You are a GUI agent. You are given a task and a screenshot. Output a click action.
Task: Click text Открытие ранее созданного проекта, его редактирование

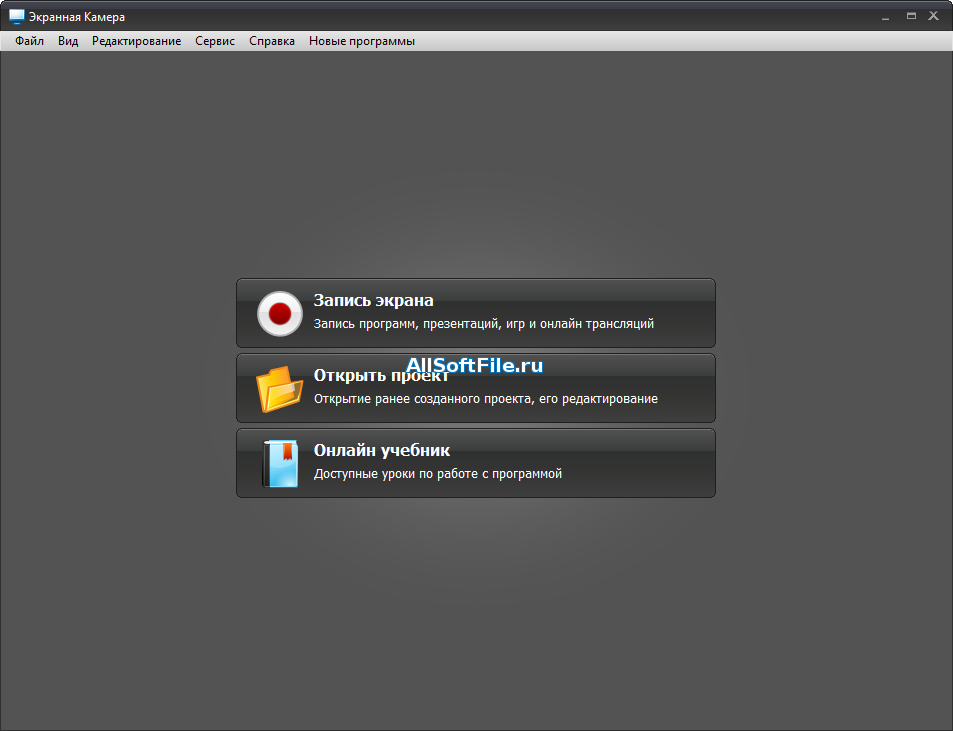486,399
